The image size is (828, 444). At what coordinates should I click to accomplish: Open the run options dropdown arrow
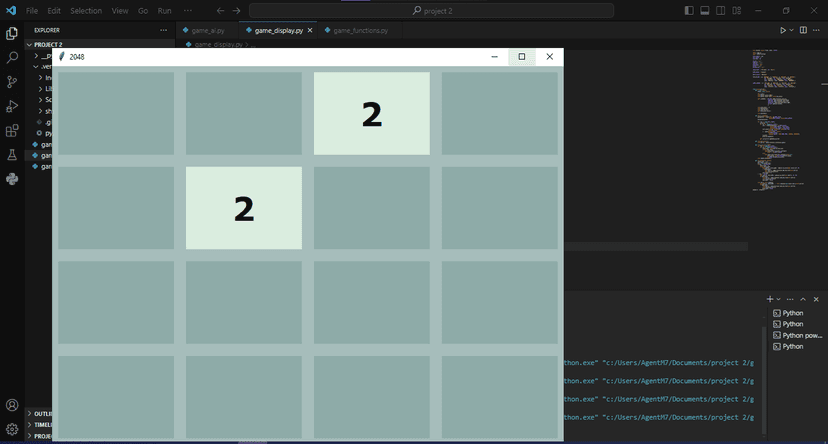click(x=791, y=30)
